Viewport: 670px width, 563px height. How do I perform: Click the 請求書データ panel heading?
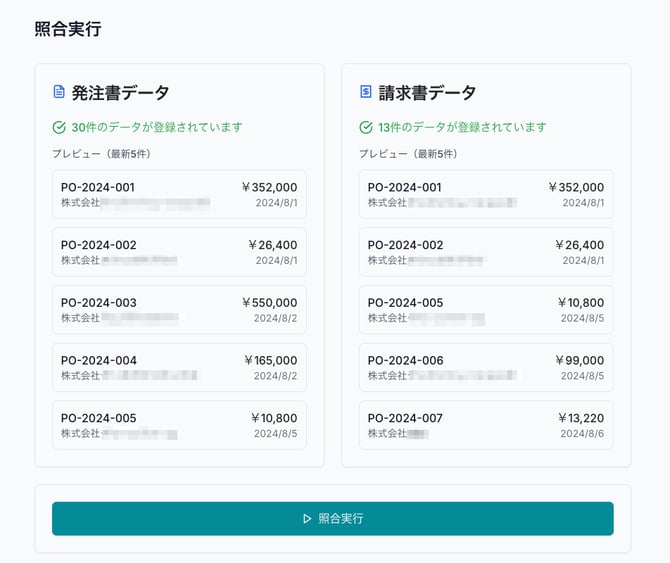[427, 93]
